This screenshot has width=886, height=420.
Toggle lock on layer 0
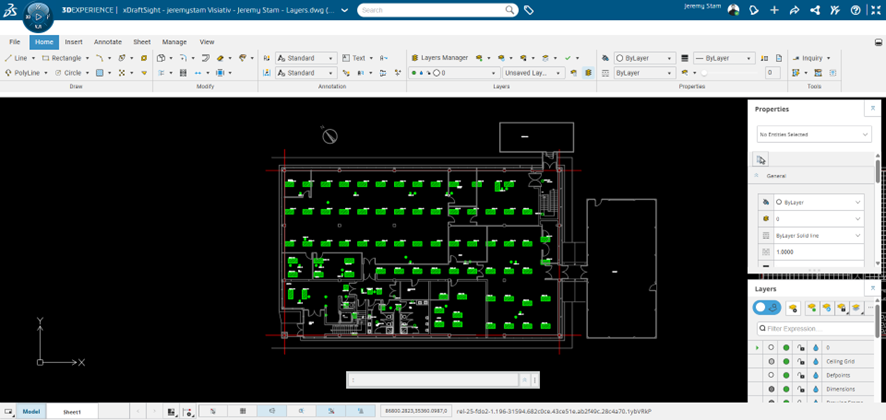pyautogui.click(x=800, y=348)
